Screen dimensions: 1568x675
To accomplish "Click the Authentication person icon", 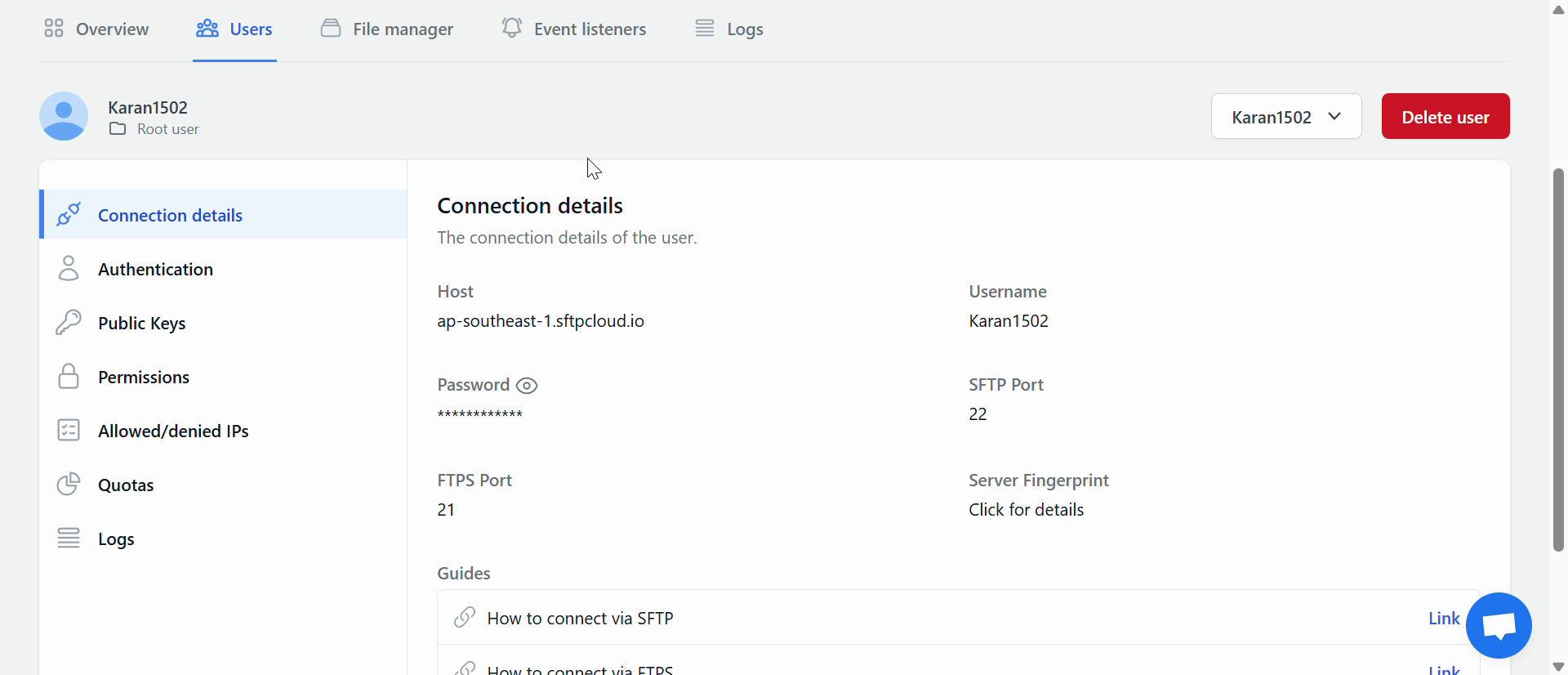I will [69, 268].
